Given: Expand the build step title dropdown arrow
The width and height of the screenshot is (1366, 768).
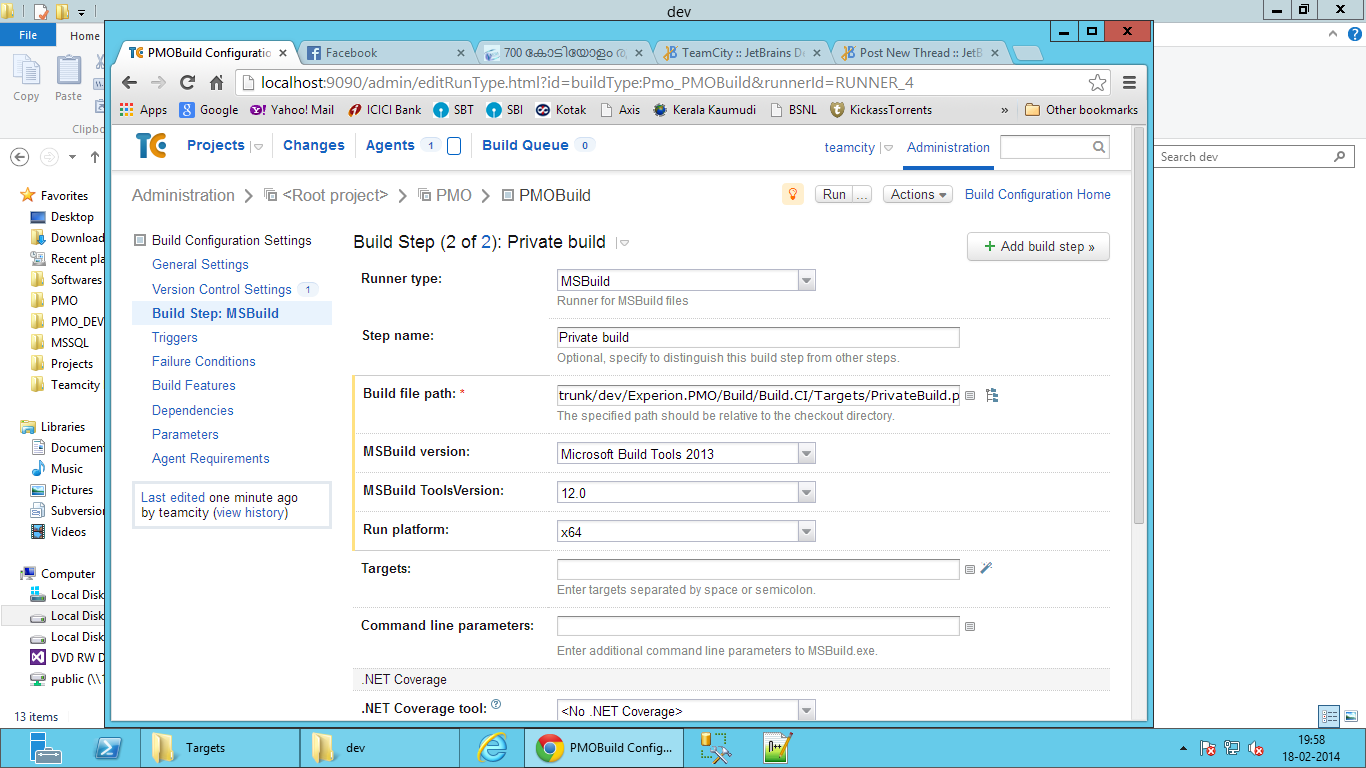Looking at the screenshot, I should coord(623,243).
